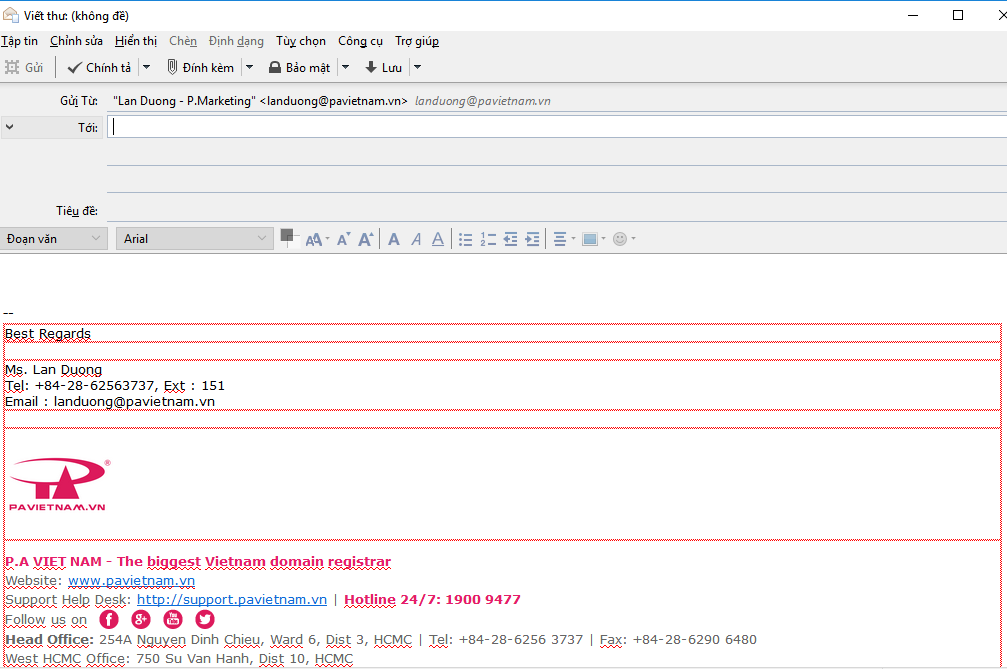This screenshot has height=669, width=1007.
Task: Open the www.pavietnam.vn link
Action: point(132,580)
